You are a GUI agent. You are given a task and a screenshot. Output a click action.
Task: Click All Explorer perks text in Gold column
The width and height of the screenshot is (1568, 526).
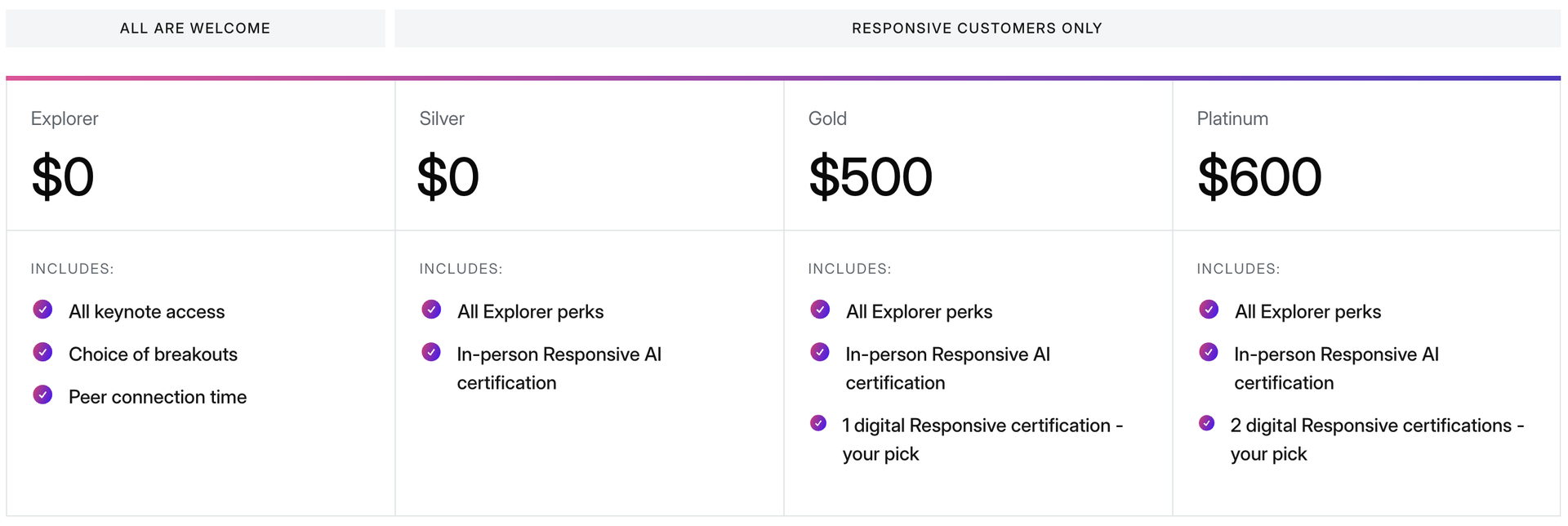pyautogui.click(x=919, y=312)
